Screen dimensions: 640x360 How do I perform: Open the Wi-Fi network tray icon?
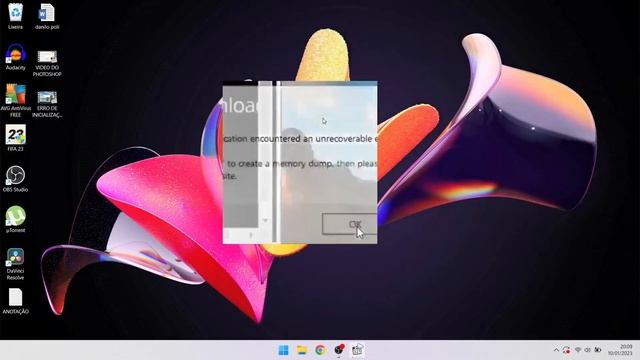[x=578, y=350]
